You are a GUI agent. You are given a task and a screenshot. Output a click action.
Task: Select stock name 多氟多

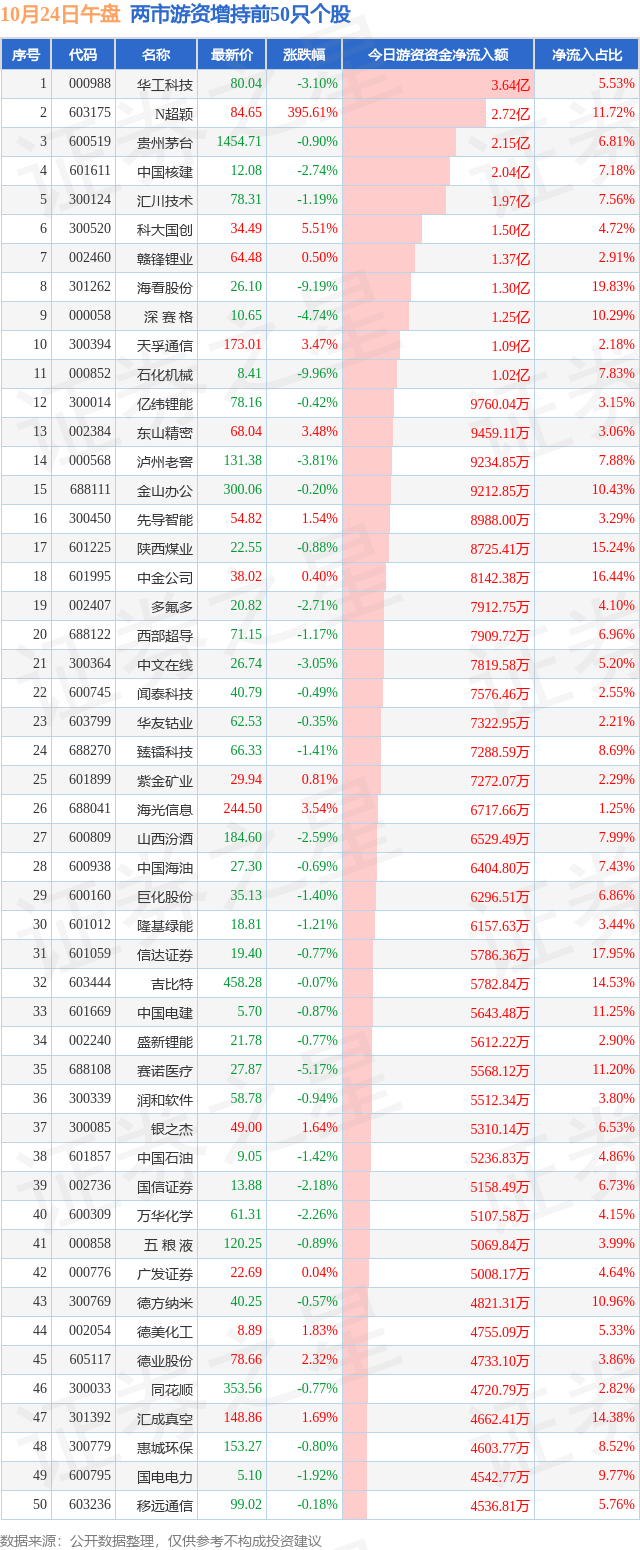pyautogui.click(x=172, y=606)
